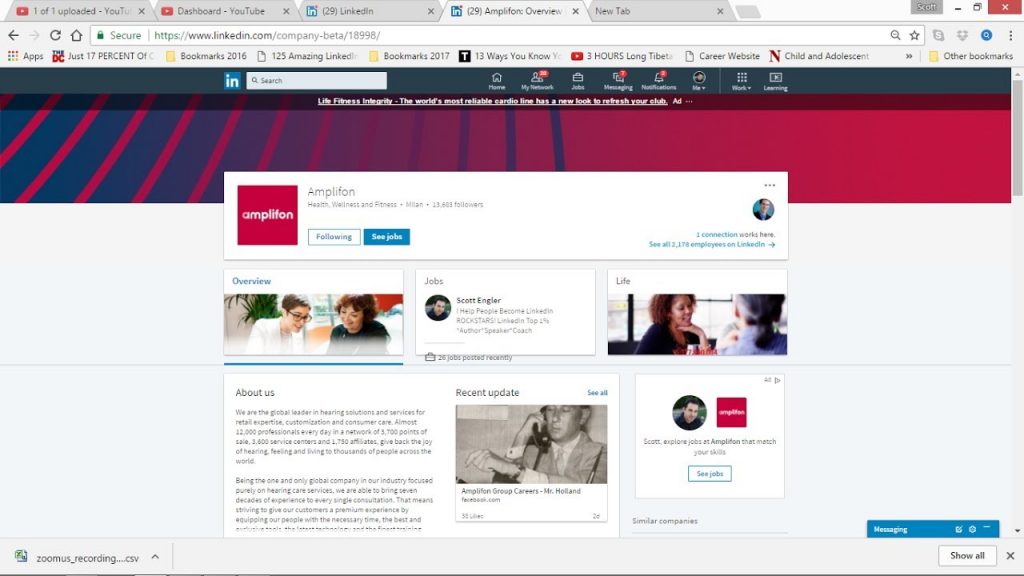
Task: Expand download item options arrow
Action: (155, 557)
